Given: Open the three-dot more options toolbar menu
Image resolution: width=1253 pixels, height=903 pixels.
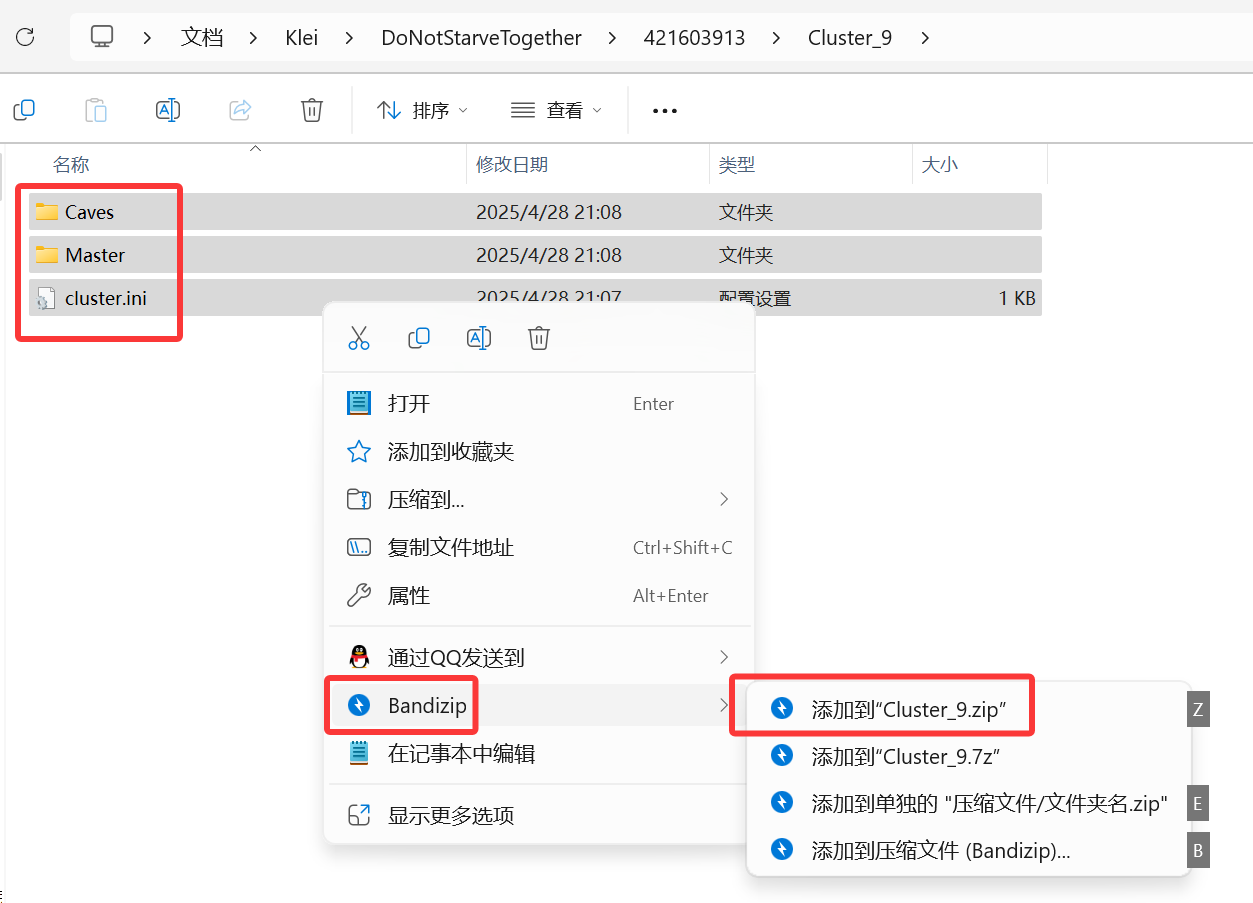Looking at the screenshot, I should pyautogui.click(x=665, y=111).
